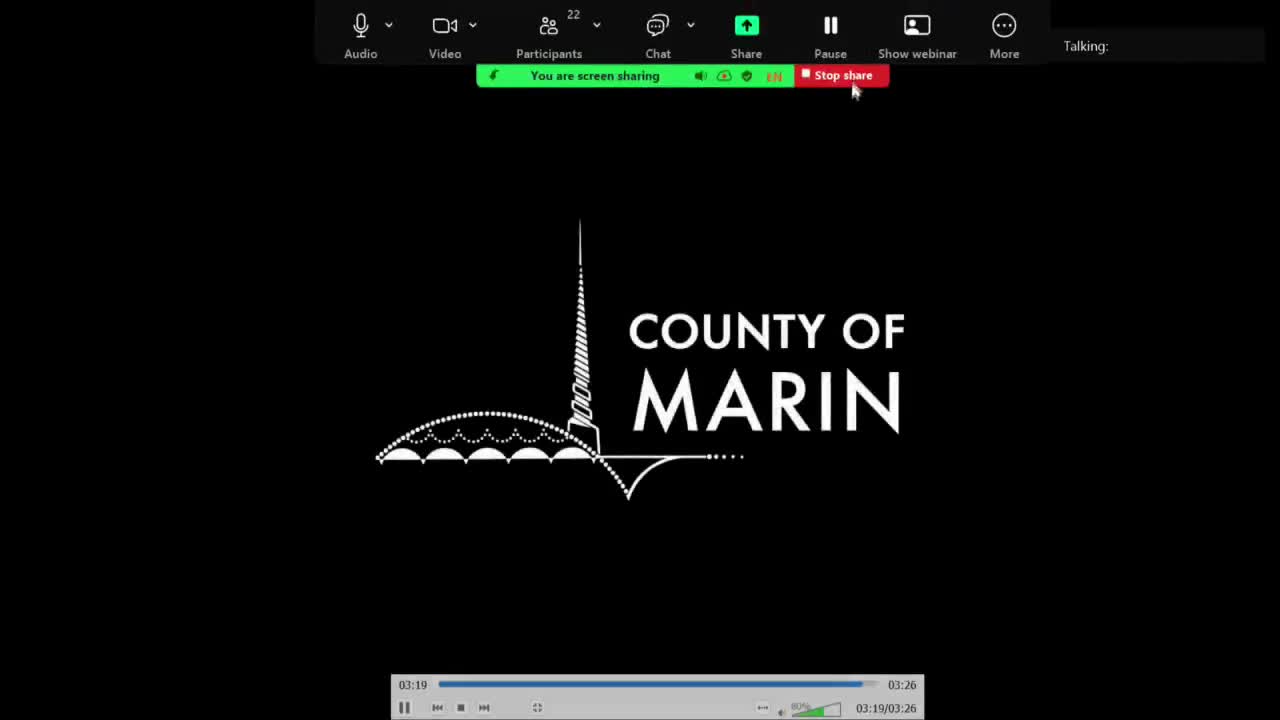Click the "You are screen sharing" label
Image resolution: width=1280 pixels, height=720 pixels.
[x=595, y=76]
